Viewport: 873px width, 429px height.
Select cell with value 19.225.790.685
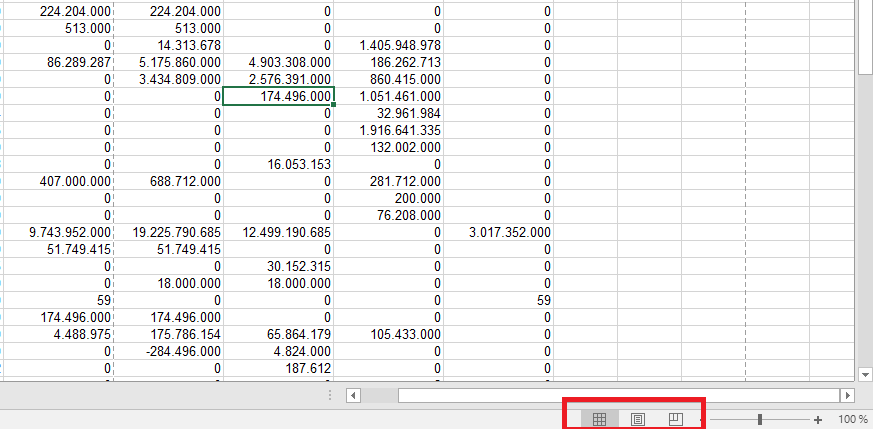[x=167, y=232]
